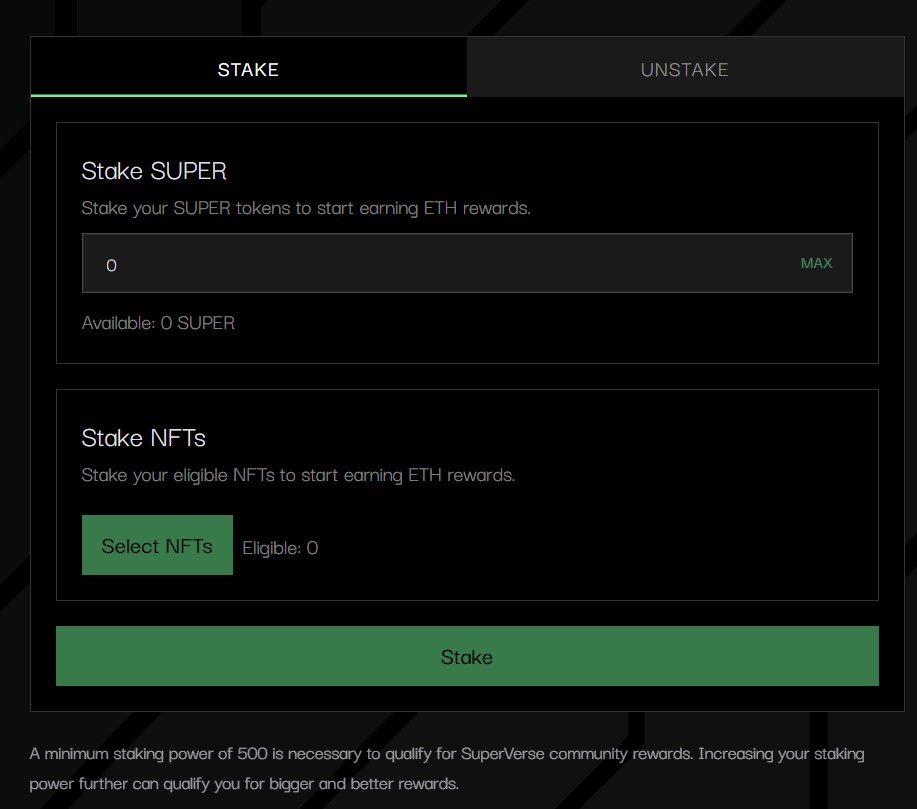Viewport: 917px width, 809px height.
Task: Click the Stake NFTs heading
Action: point(143,438)
